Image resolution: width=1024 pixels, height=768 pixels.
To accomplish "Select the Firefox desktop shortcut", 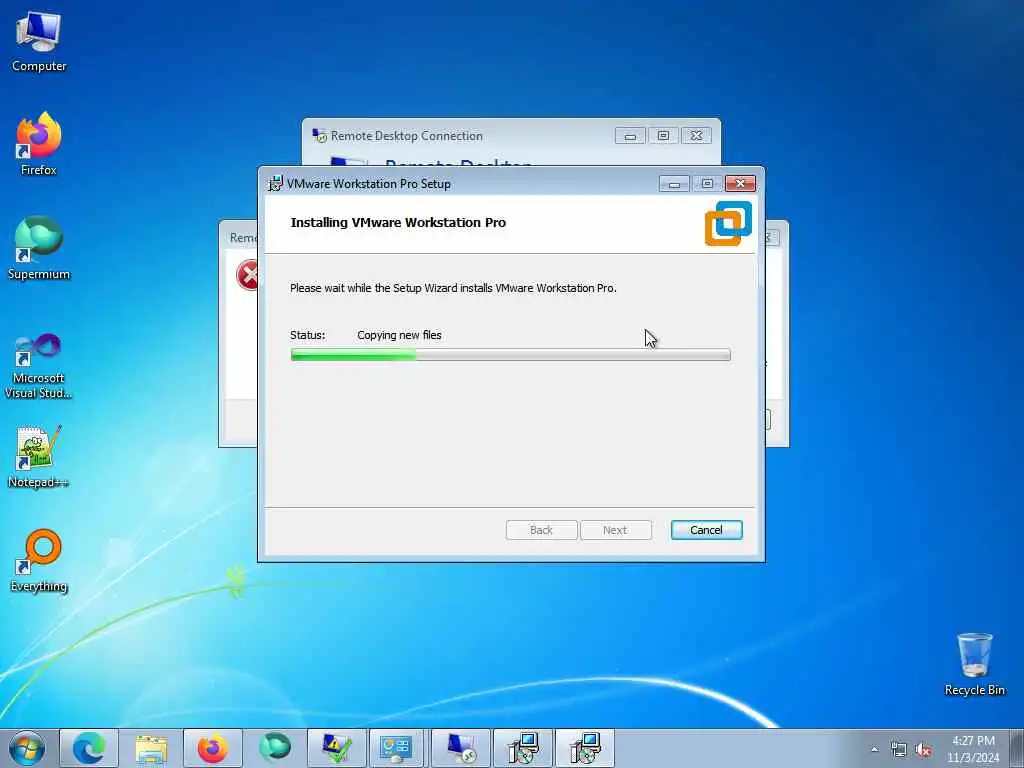I will tap(39, 144).
